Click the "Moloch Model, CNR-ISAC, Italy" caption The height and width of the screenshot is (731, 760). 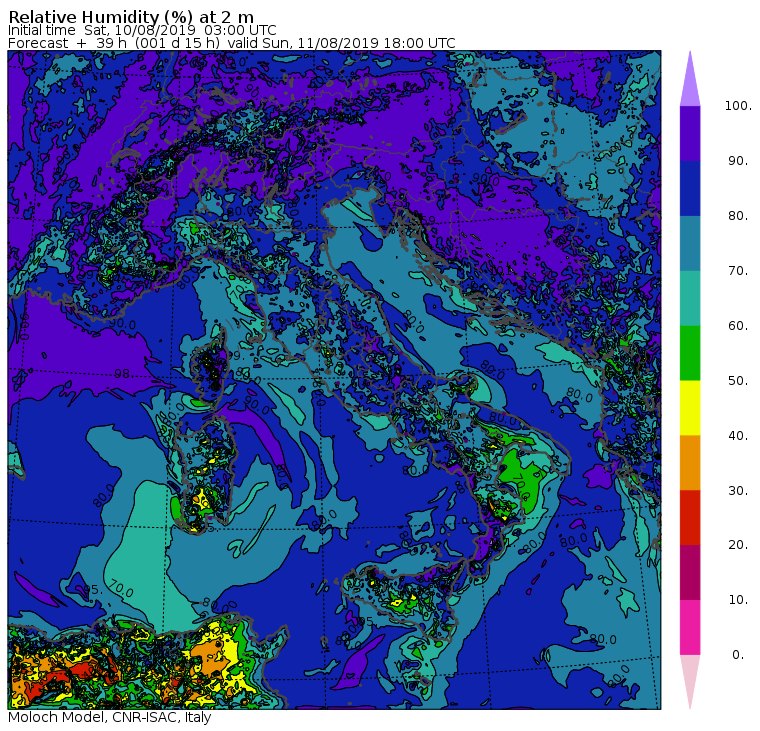pyautogui.click(x=110, y=717)
